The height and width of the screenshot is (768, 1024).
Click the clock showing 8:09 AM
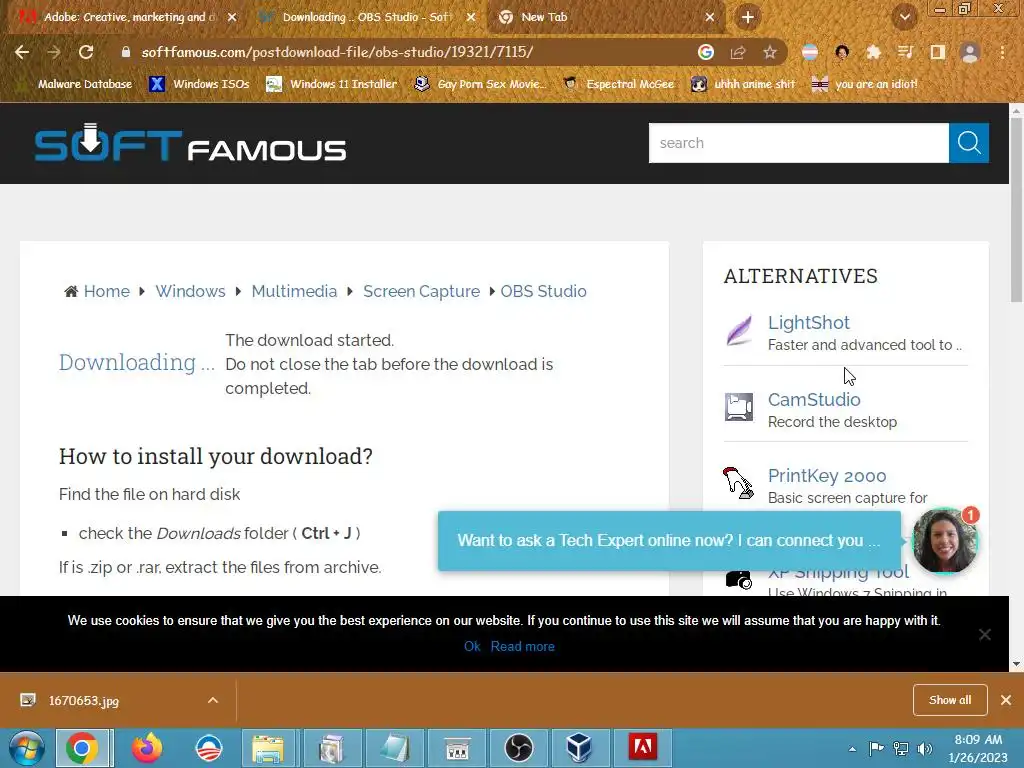click(978, 740)
